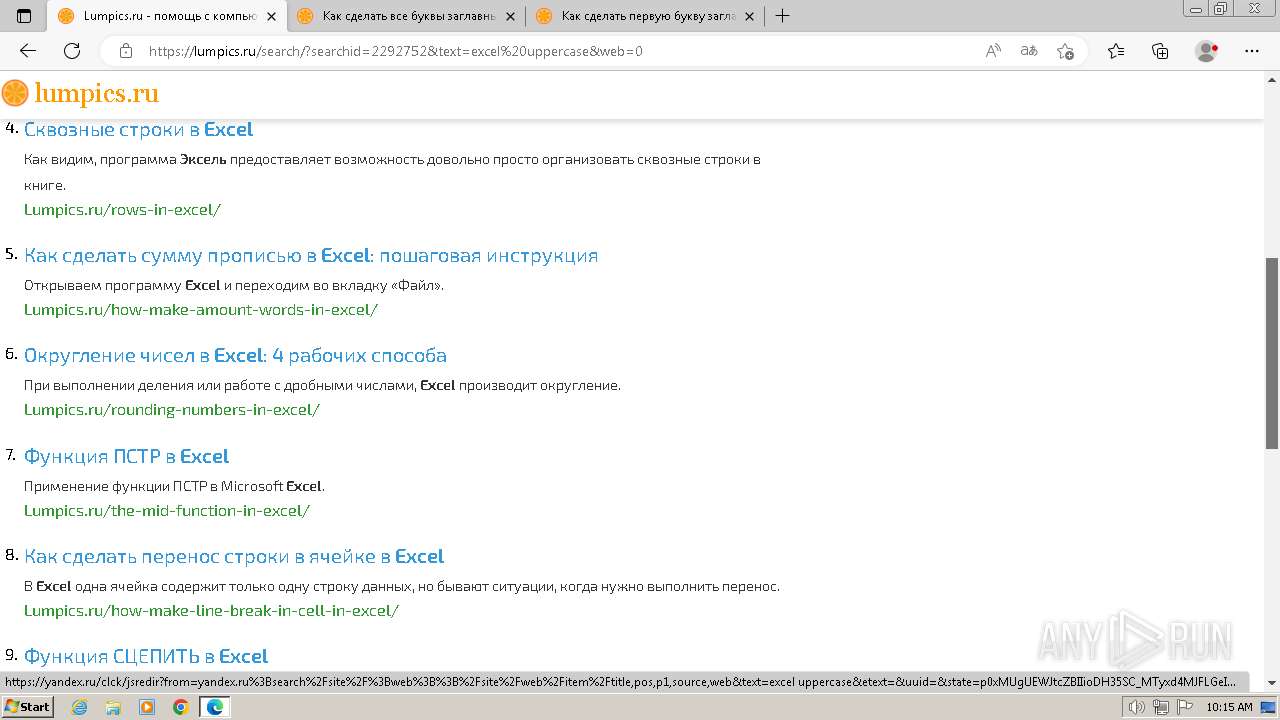1280x720 pixels.
Task: Open the network tray icon
Action: [1160, 707]
